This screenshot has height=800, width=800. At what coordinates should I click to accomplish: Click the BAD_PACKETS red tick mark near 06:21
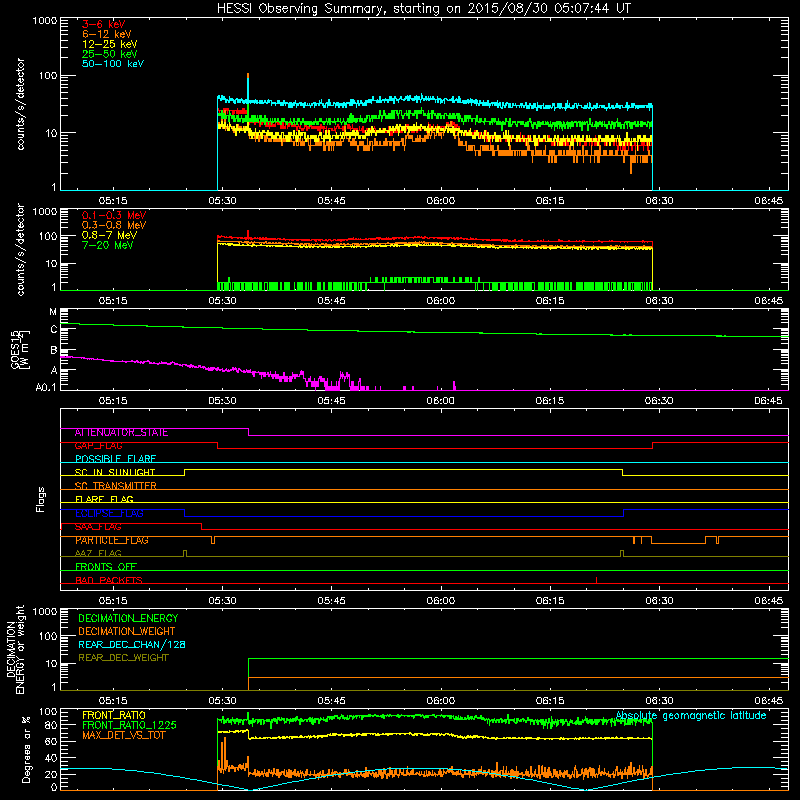[x=596, y=580]
